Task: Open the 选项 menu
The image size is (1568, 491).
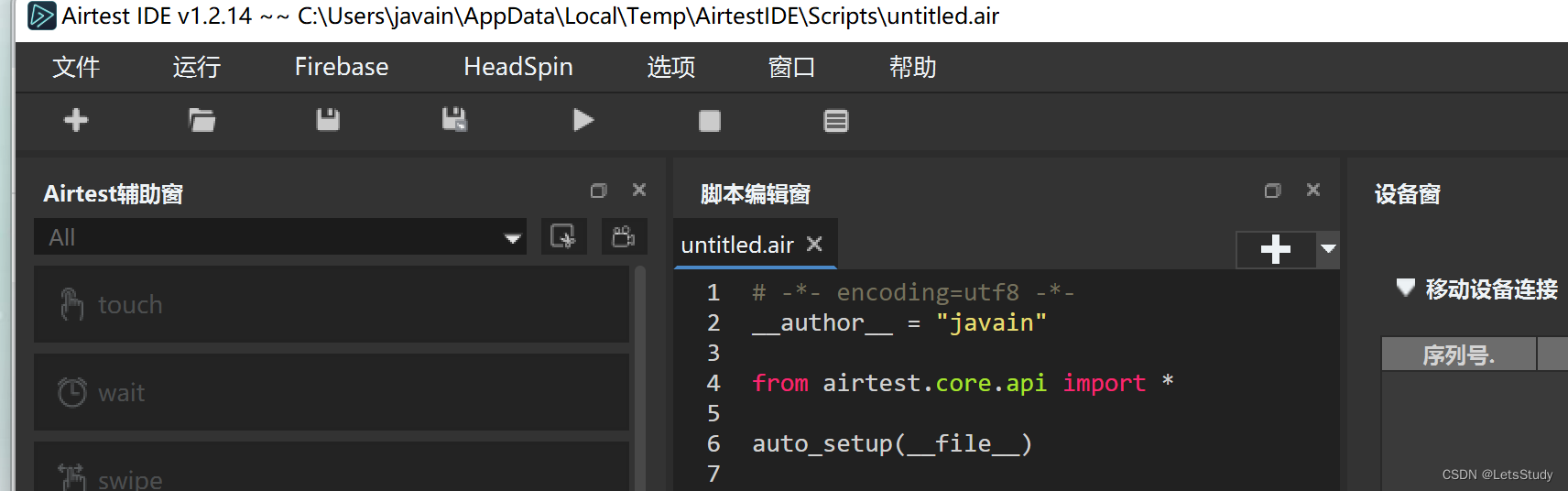Action: pyautogui.click(x=671, y=67)
